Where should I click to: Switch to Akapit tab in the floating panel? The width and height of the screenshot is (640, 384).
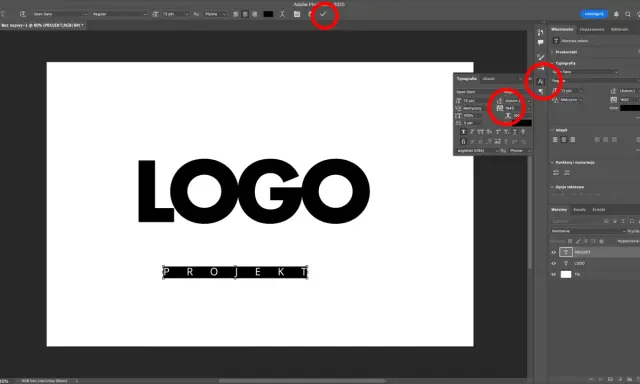(489, 79)
